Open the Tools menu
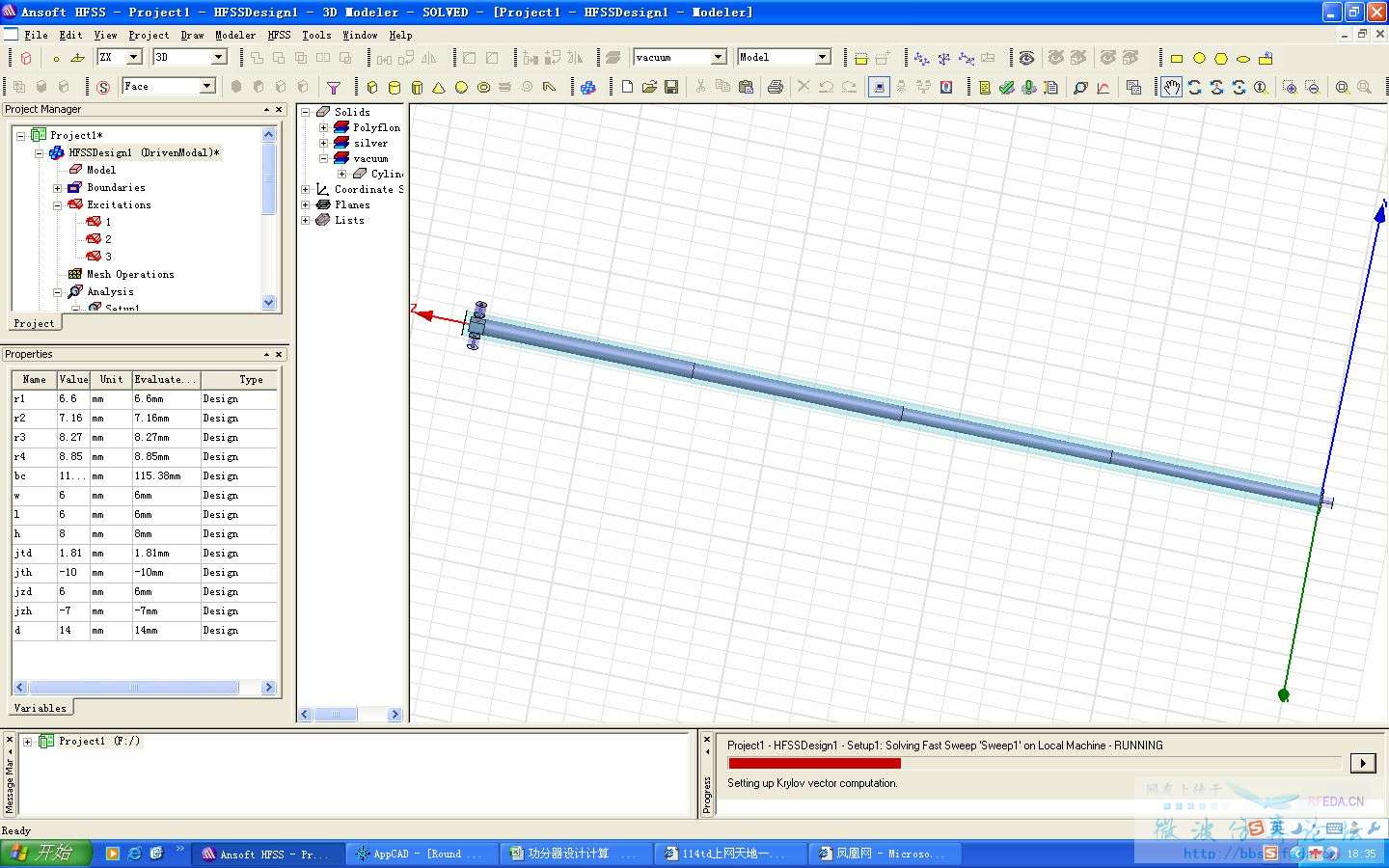The image size is (1389, 868). [x=316, y=35]
